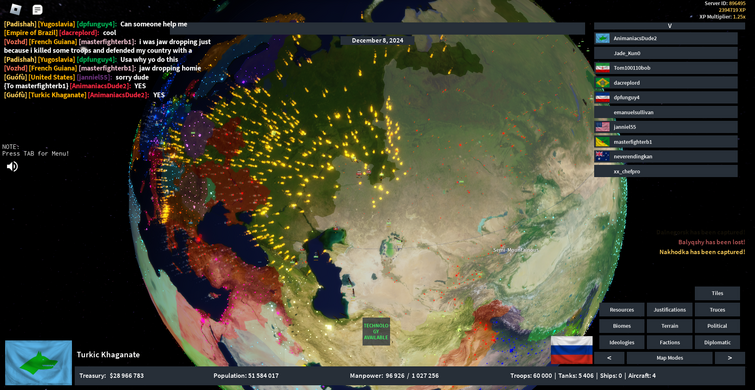Click the French Guiana flag beside masterfighterb1
This screenshot has height=390, width=755.
click(602, 142)
